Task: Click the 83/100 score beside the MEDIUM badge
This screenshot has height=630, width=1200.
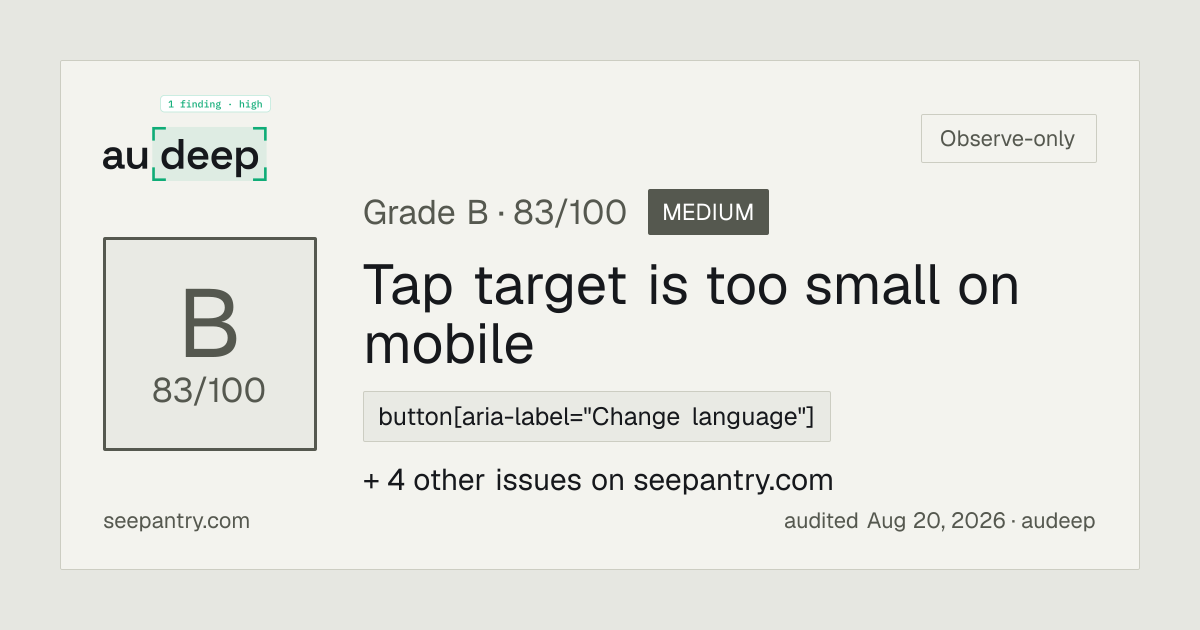Action: coord(570,213)
